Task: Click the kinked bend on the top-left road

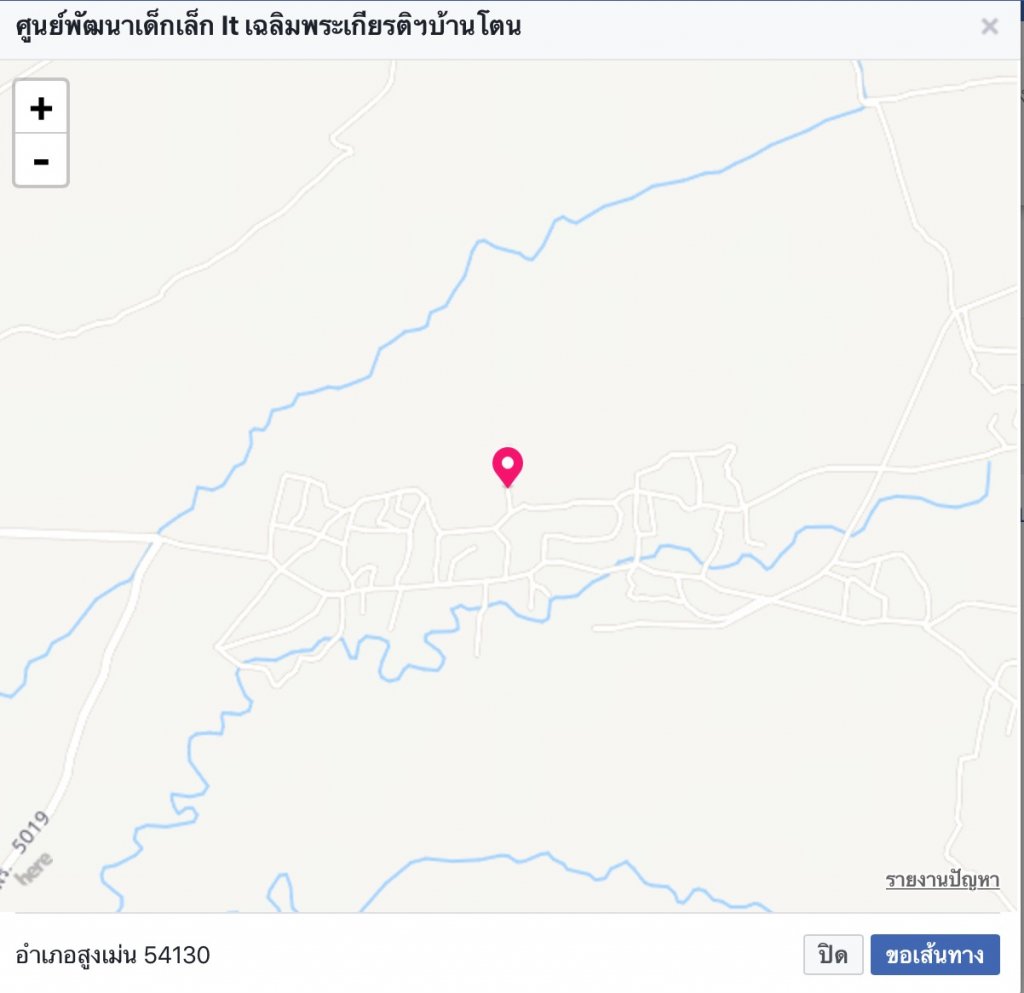Action: (x=342, y=145)
